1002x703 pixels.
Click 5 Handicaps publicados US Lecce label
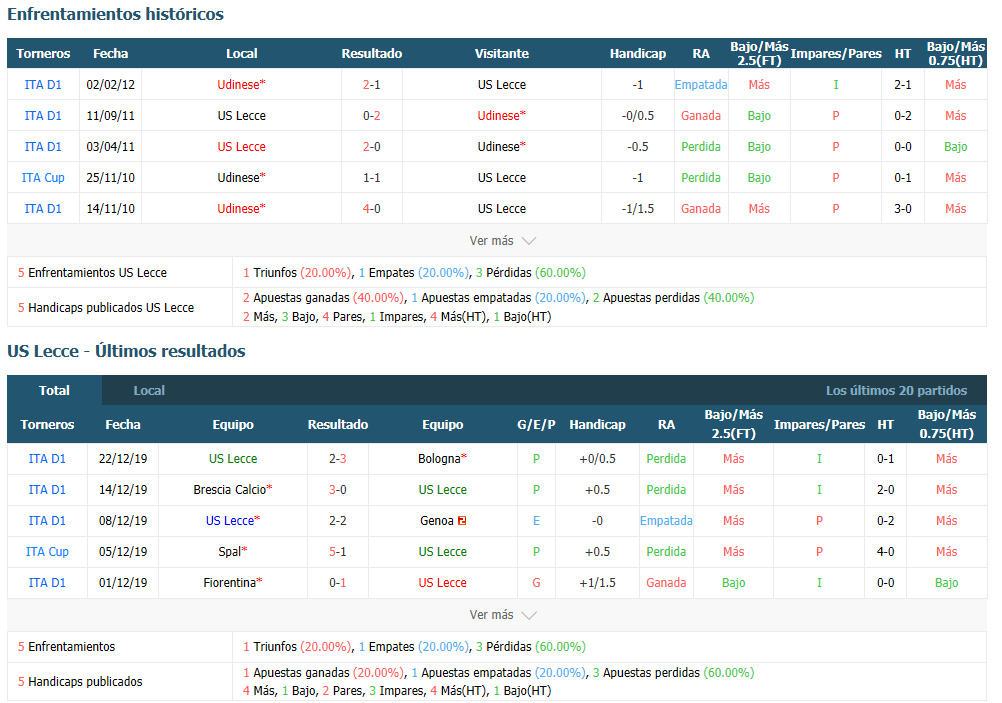point(105,307)
